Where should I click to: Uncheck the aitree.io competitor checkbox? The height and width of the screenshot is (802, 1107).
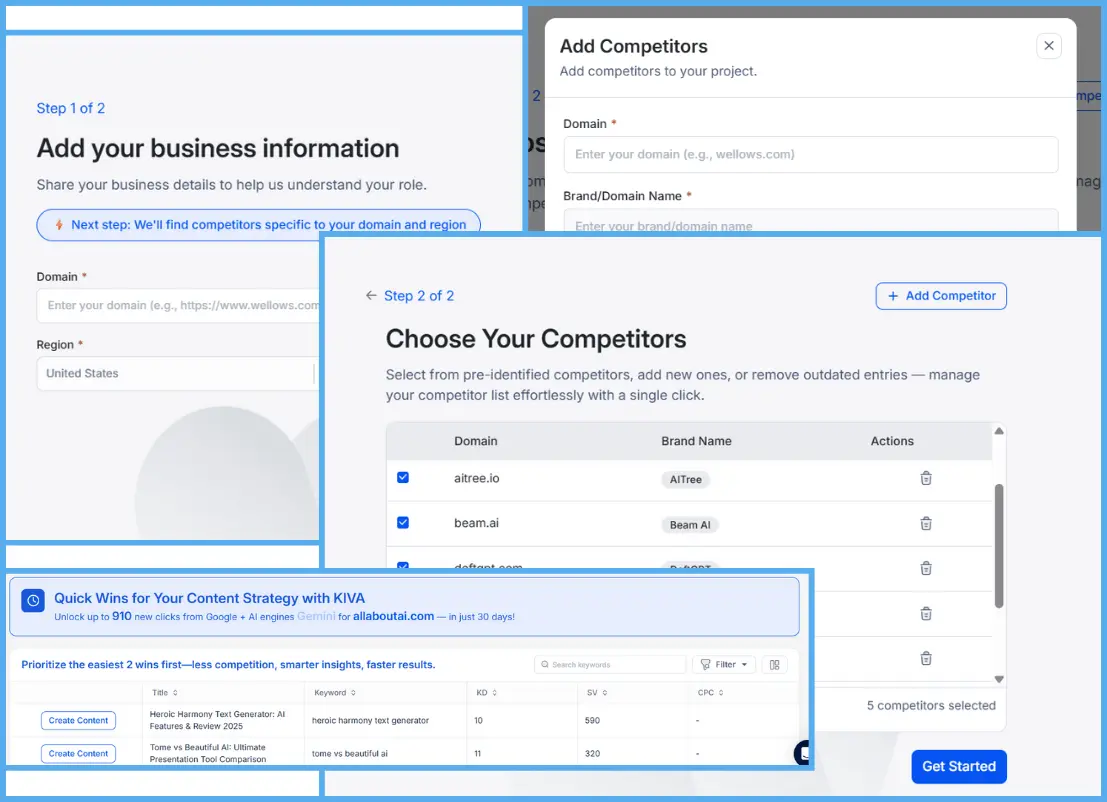point(403,478)
